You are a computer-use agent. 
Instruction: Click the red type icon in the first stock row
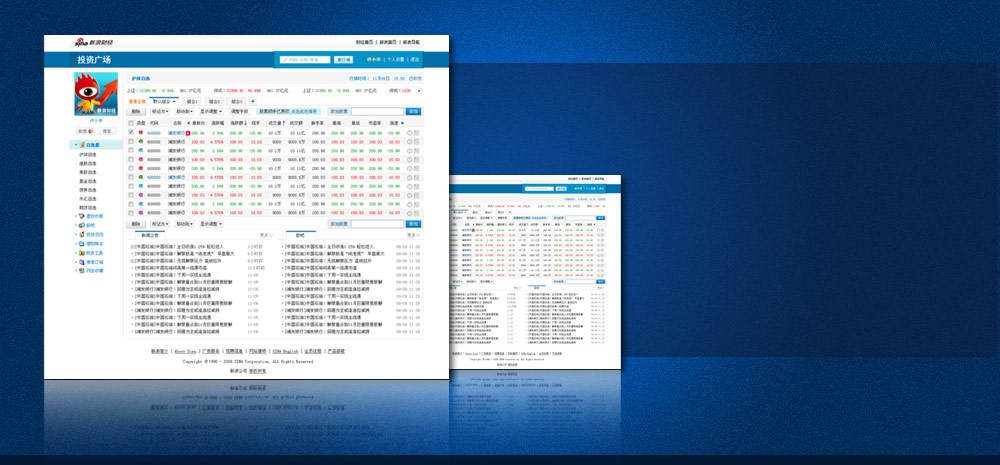coord(141,132)
